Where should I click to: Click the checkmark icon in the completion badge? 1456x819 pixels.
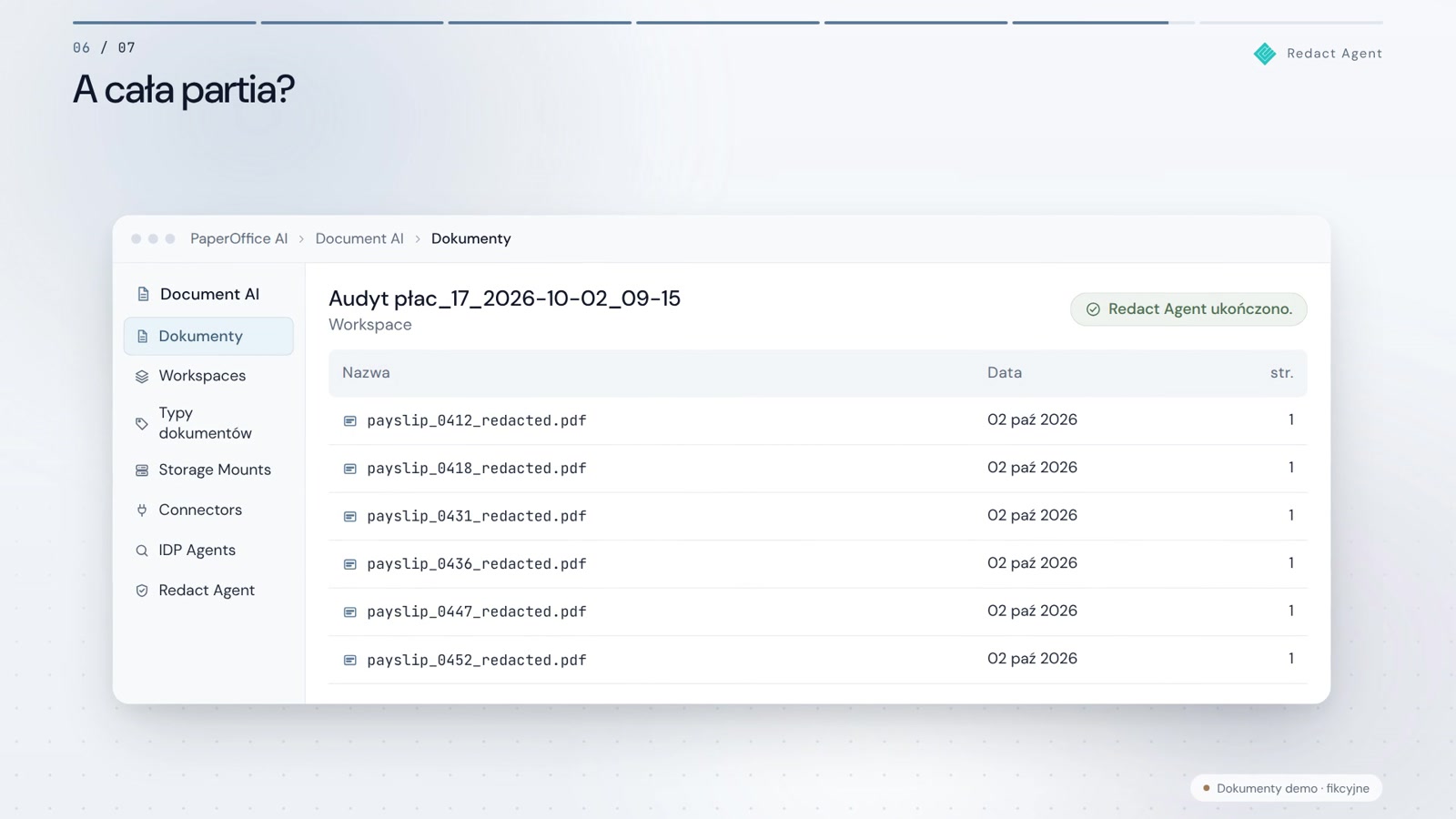coord(1093,309)
